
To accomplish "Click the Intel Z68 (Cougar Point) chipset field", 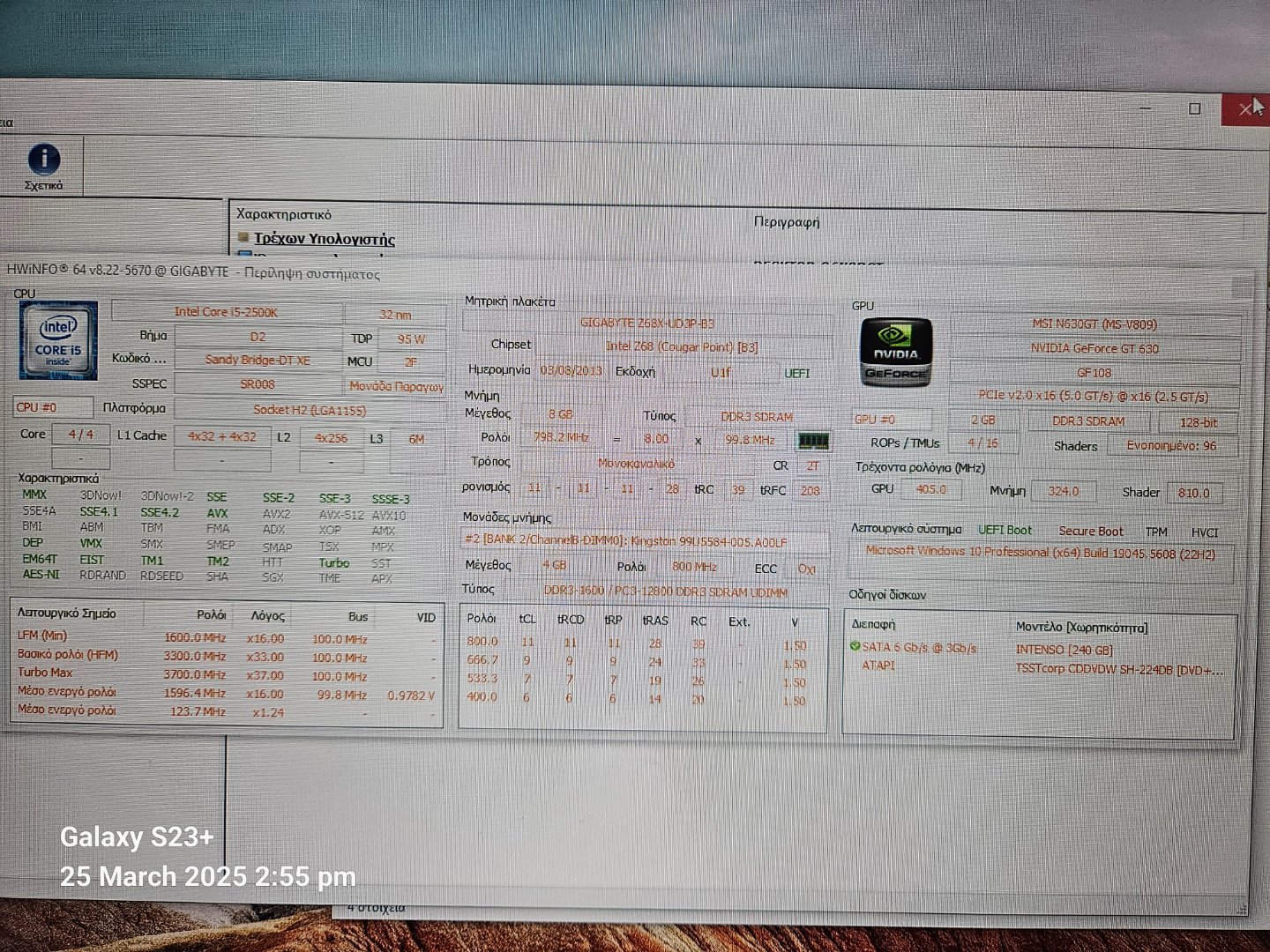I will click(x=682, y=346).
